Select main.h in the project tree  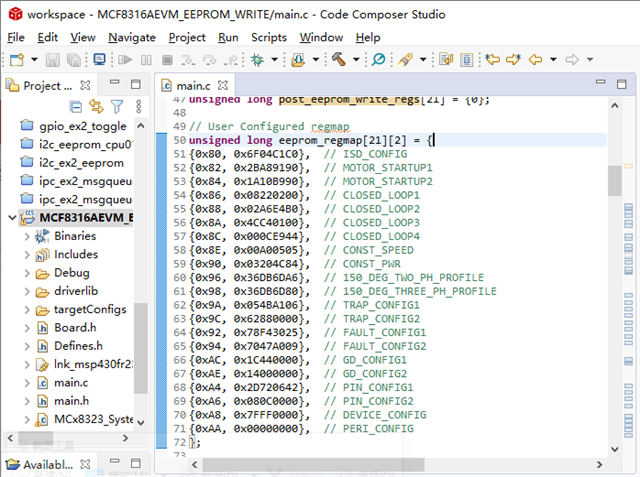(71, 401)
